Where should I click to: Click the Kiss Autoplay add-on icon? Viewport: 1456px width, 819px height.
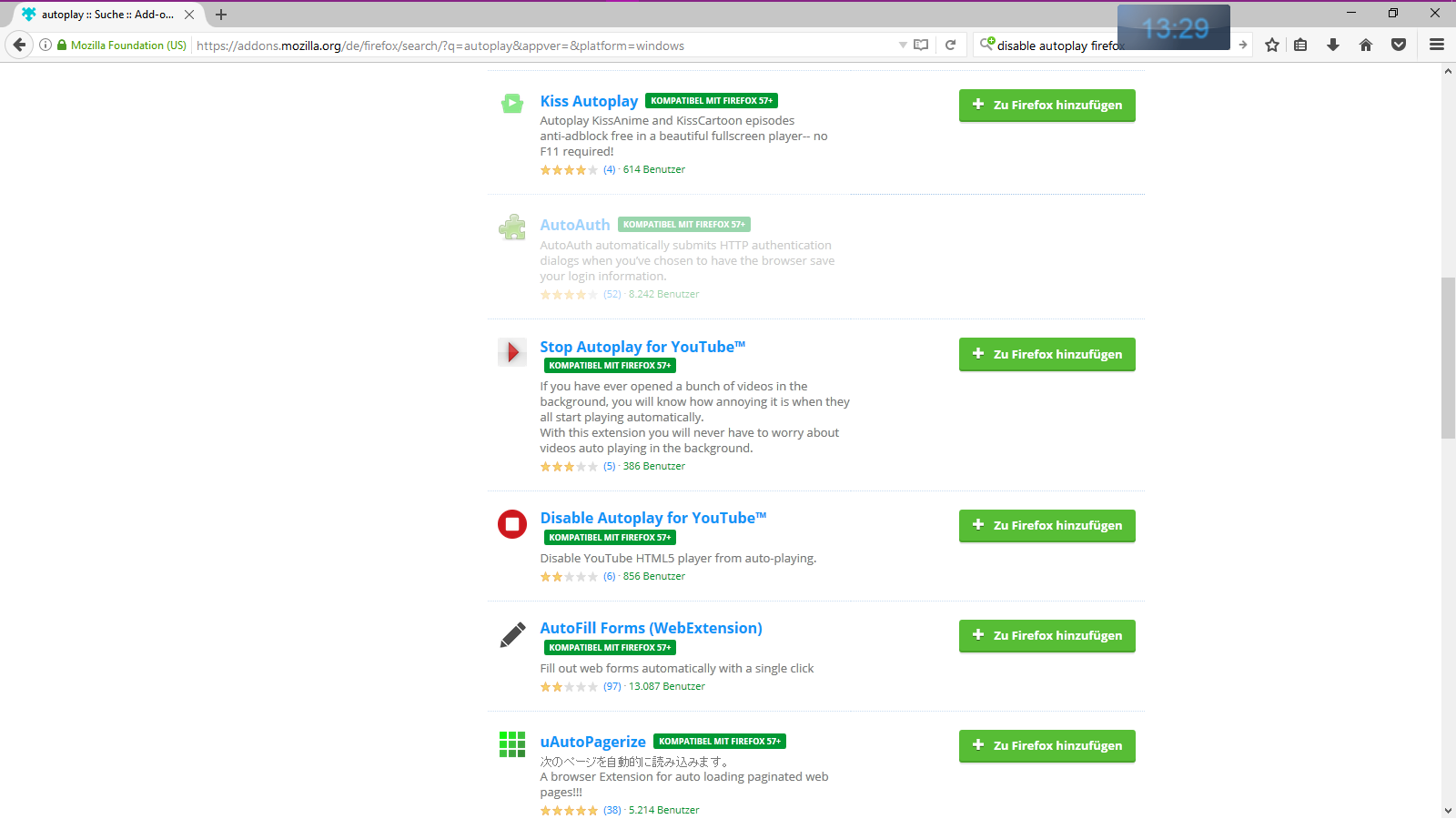512,104
